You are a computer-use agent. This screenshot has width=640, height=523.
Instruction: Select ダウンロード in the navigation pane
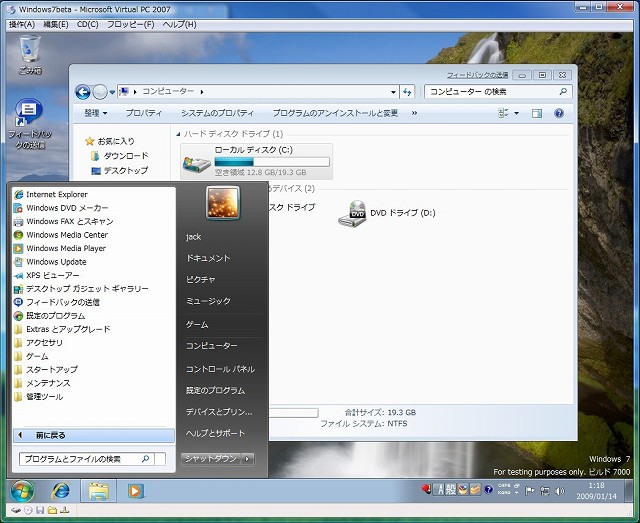click(x=120, y=156)
